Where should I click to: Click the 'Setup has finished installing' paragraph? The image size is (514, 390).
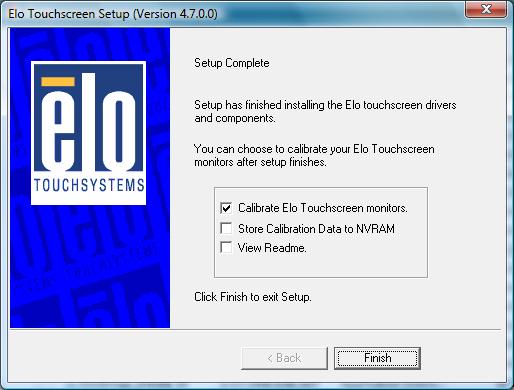pos(325,111)
